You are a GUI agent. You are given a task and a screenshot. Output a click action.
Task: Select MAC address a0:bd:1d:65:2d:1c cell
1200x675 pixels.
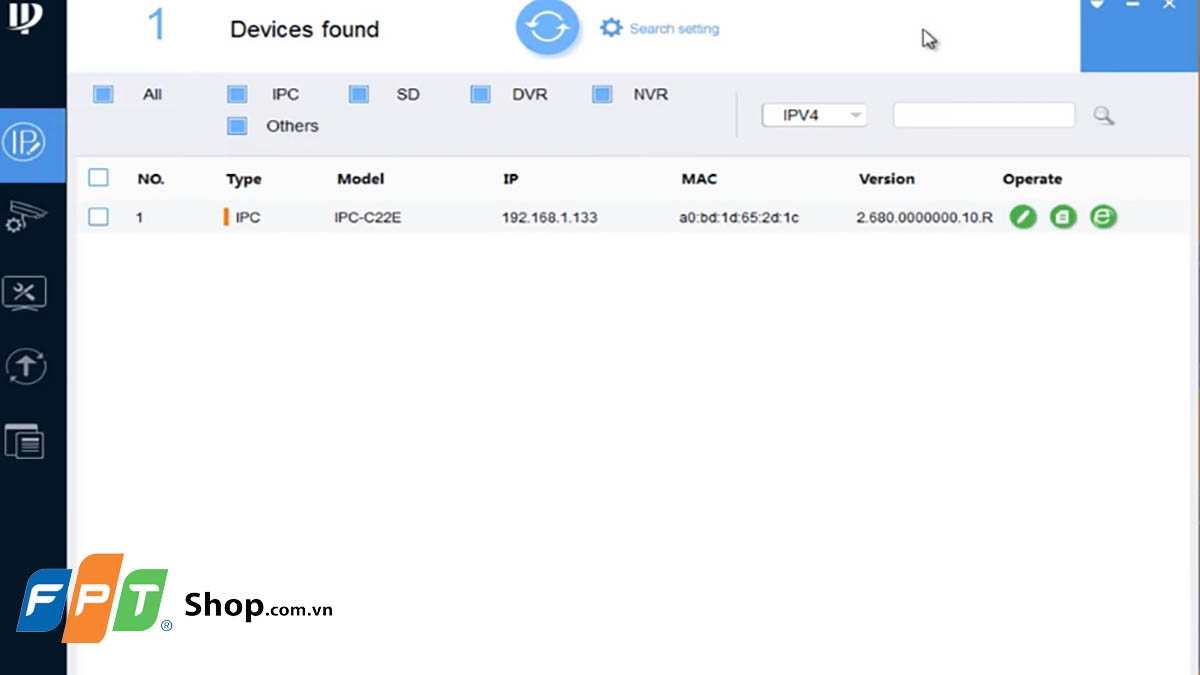point(739,217)
